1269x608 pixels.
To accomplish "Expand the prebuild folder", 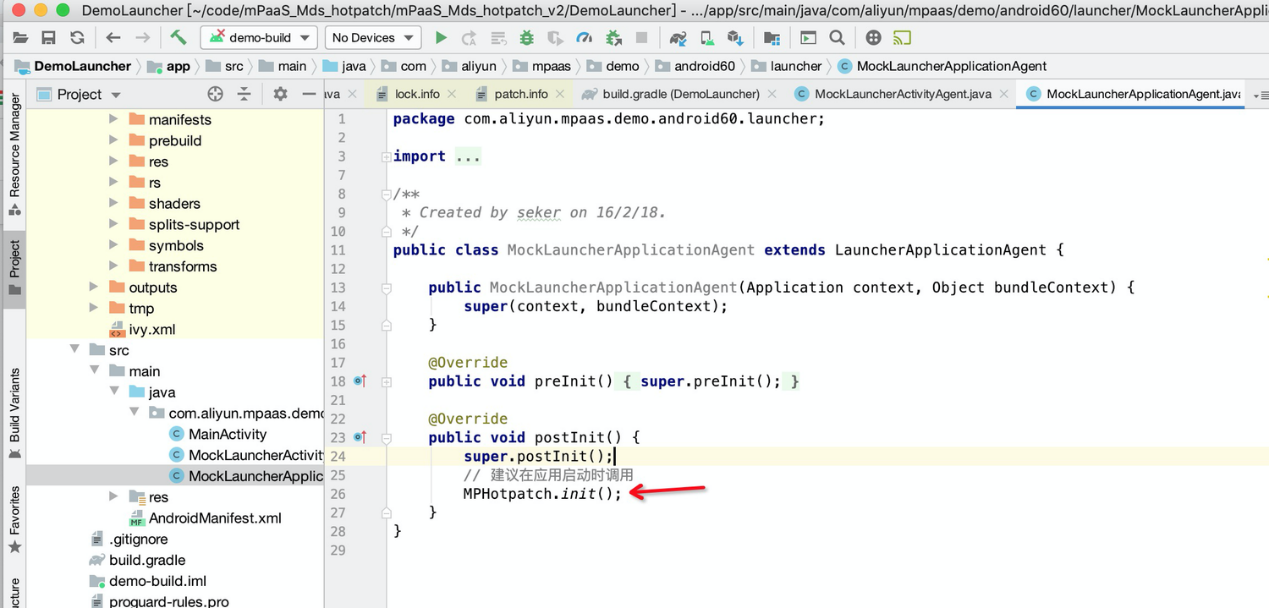I will pyautogui.click(x=113, y=140).
